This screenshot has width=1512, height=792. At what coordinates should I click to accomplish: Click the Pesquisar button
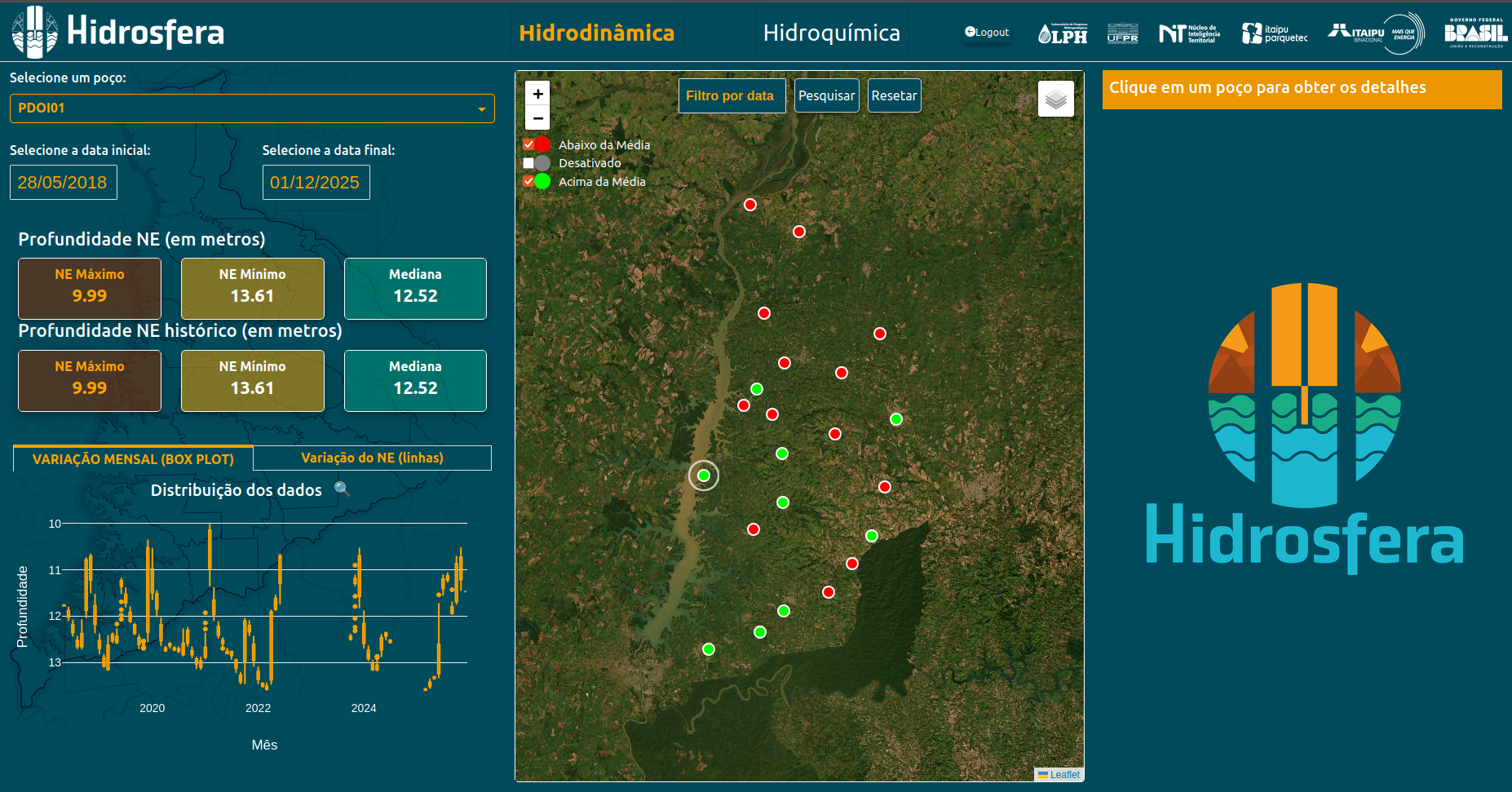(826, 95)
